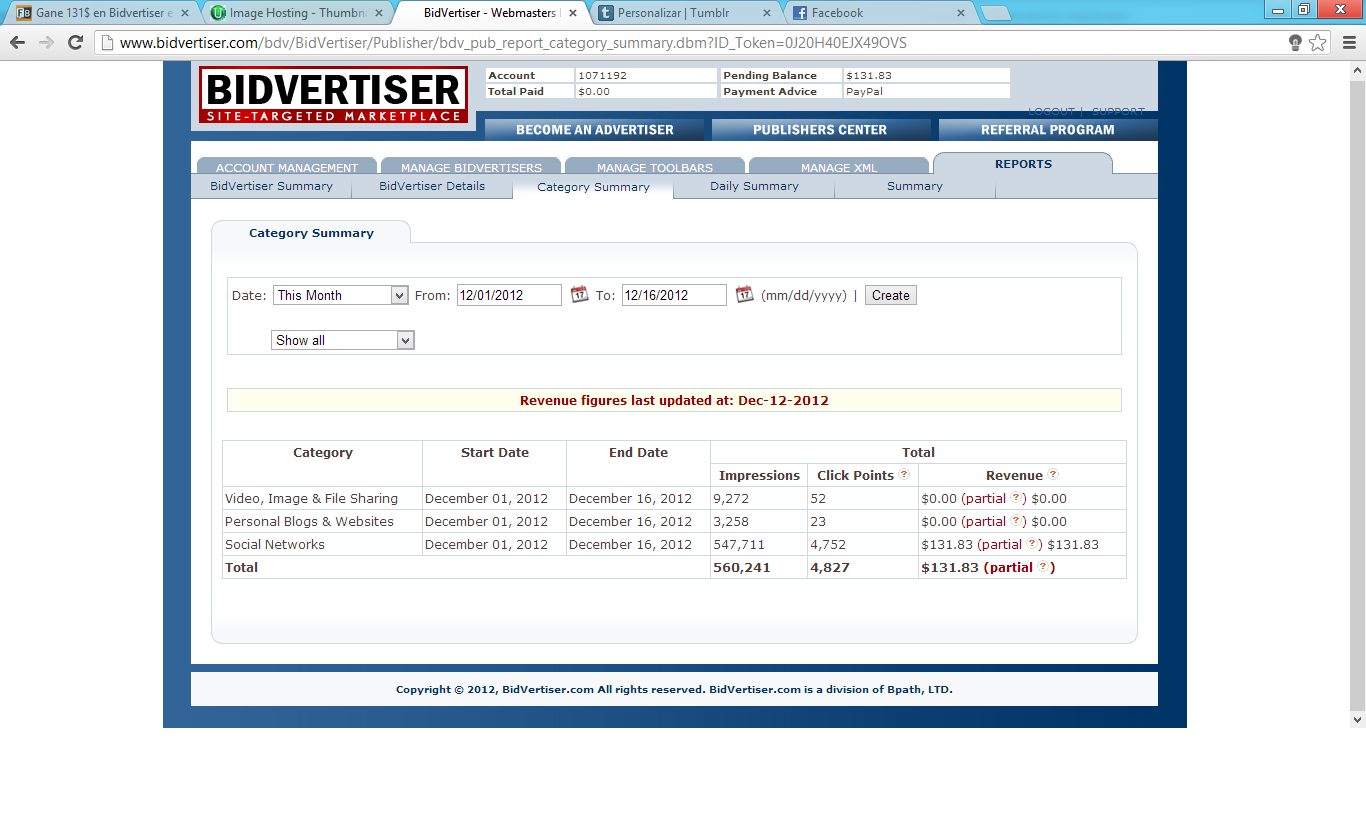Click the From date input field
The height and width of the screenshot is (820, 1366).
[x=509, y=295]
